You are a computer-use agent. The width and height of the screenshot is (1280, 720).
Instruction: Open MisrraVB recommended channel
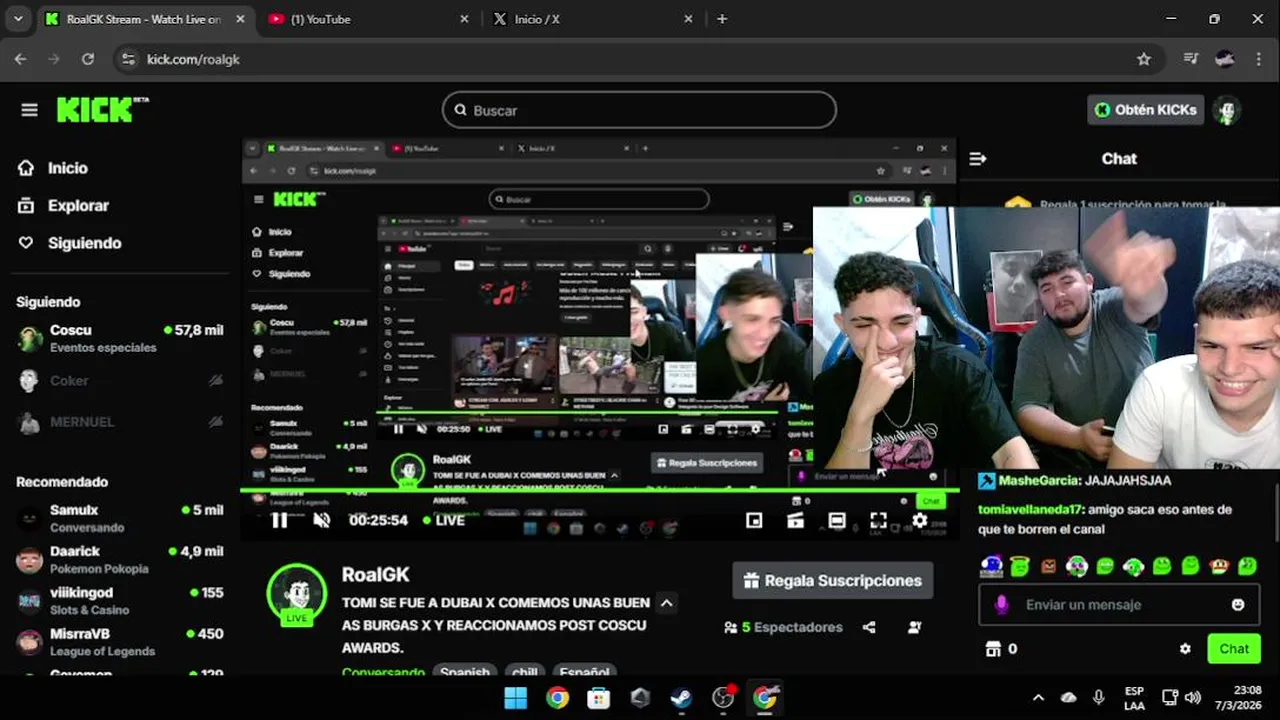pyautogui.click(x=120, y=641)
